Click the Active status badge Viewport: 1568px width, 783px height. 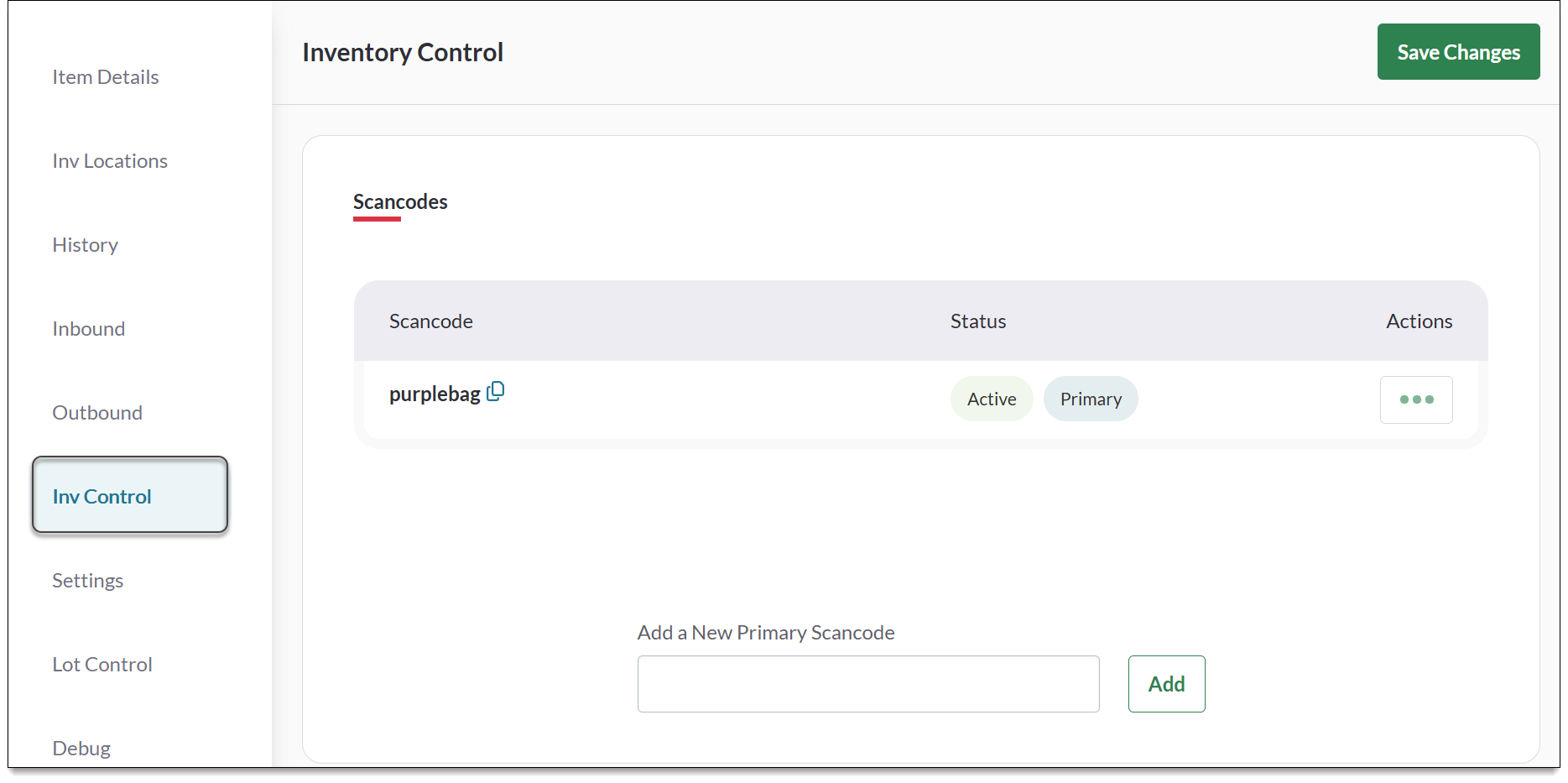[x=991, y=399]
